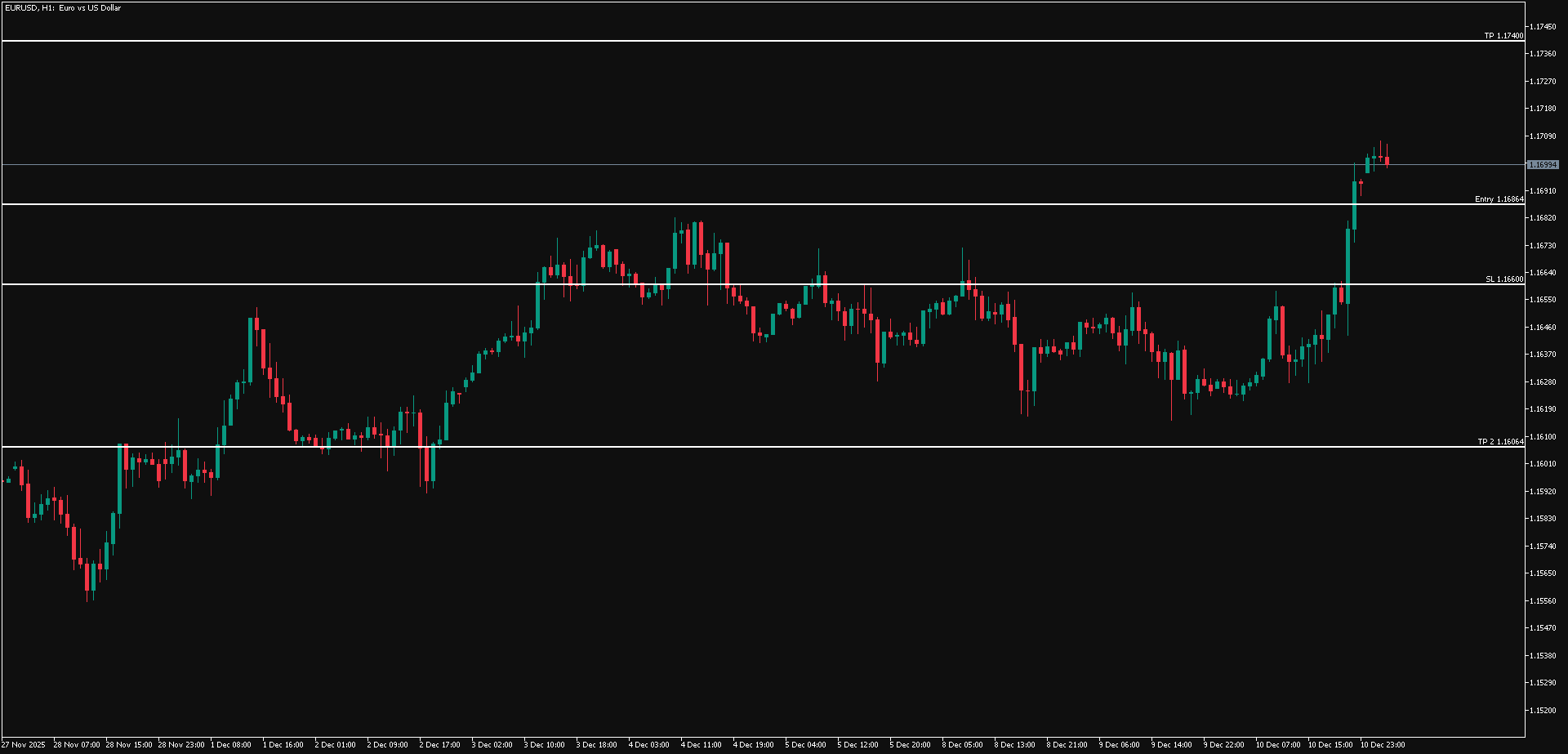The width and height of the screenshot is (1568, 754).
Task: Click the 27 Nov 2025 date label
Action: (x=23, y=745)
